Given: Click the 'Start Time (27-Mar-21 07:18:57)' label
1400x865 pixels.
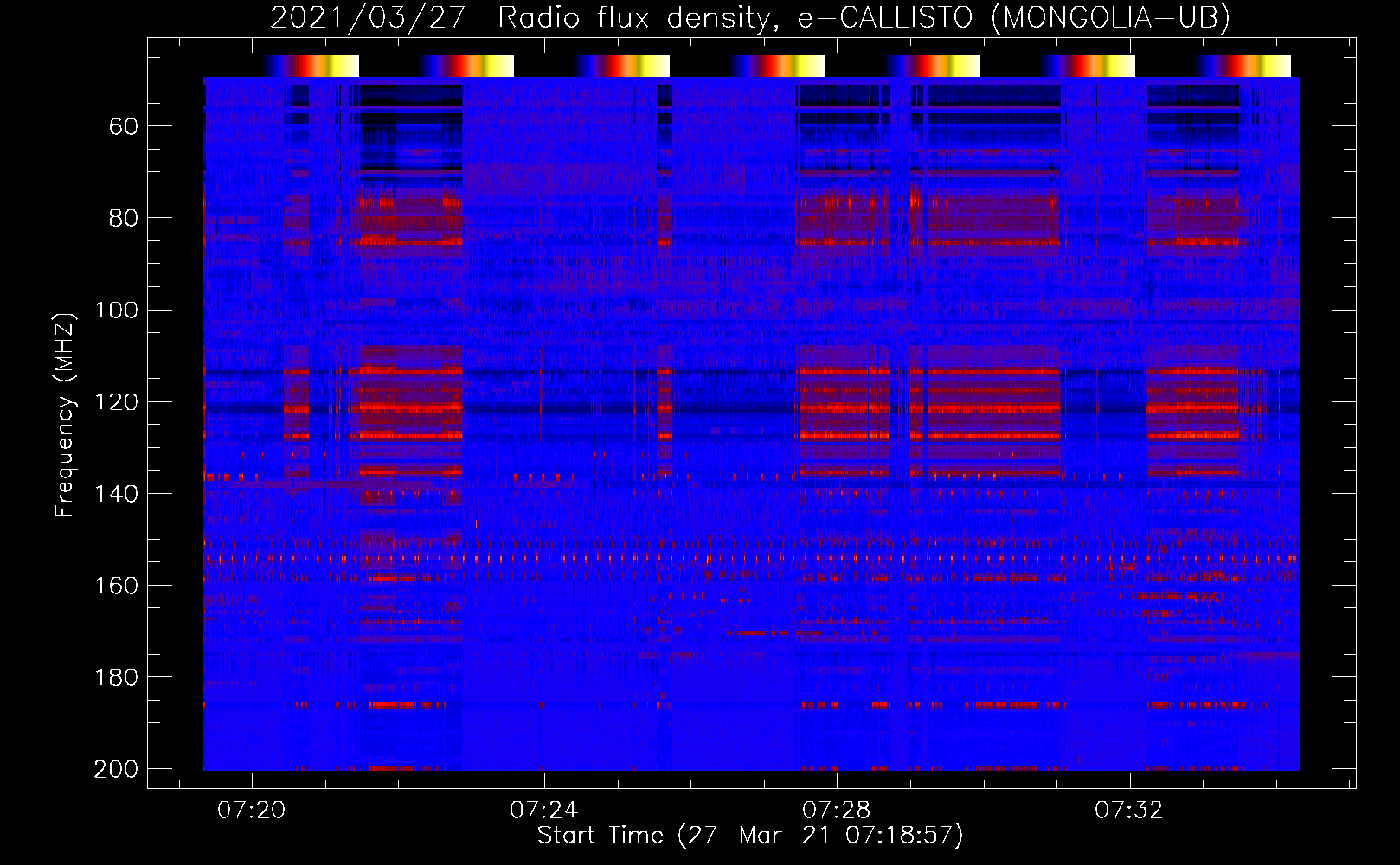Looking at the screenshot, I should coord(750,836).
